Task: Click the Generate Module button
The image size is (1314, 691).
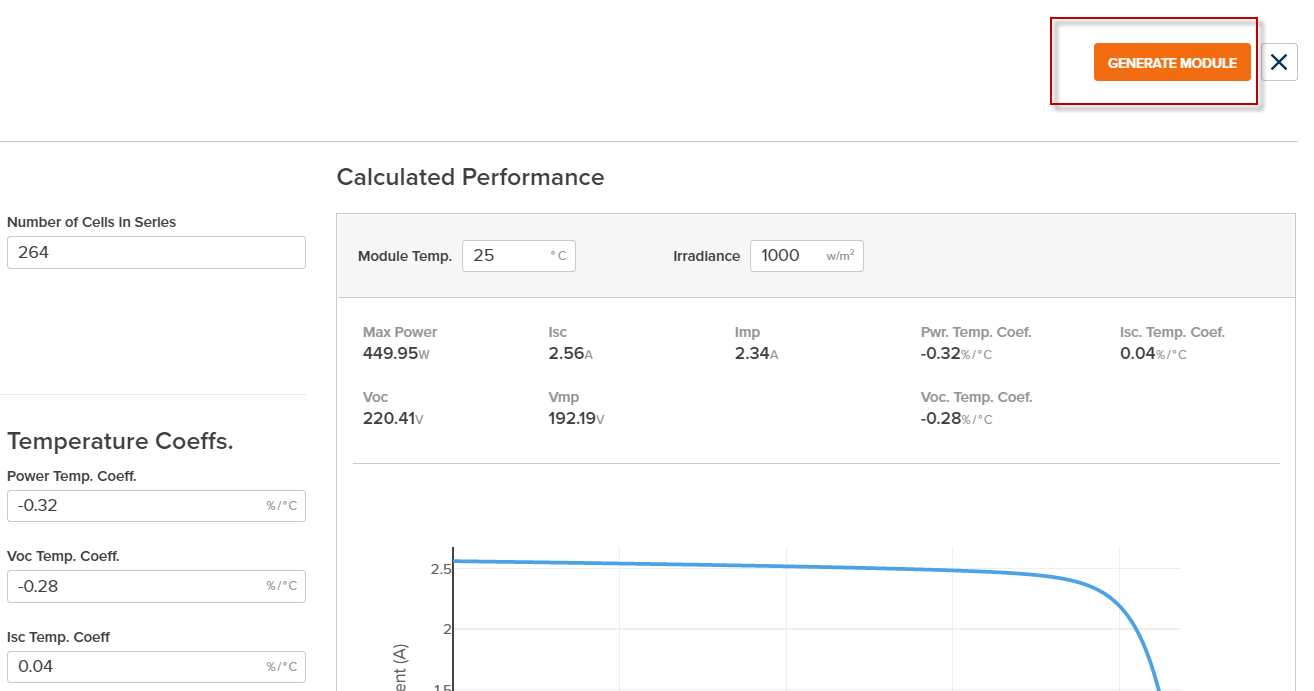Action: [x=1172, y=63]
